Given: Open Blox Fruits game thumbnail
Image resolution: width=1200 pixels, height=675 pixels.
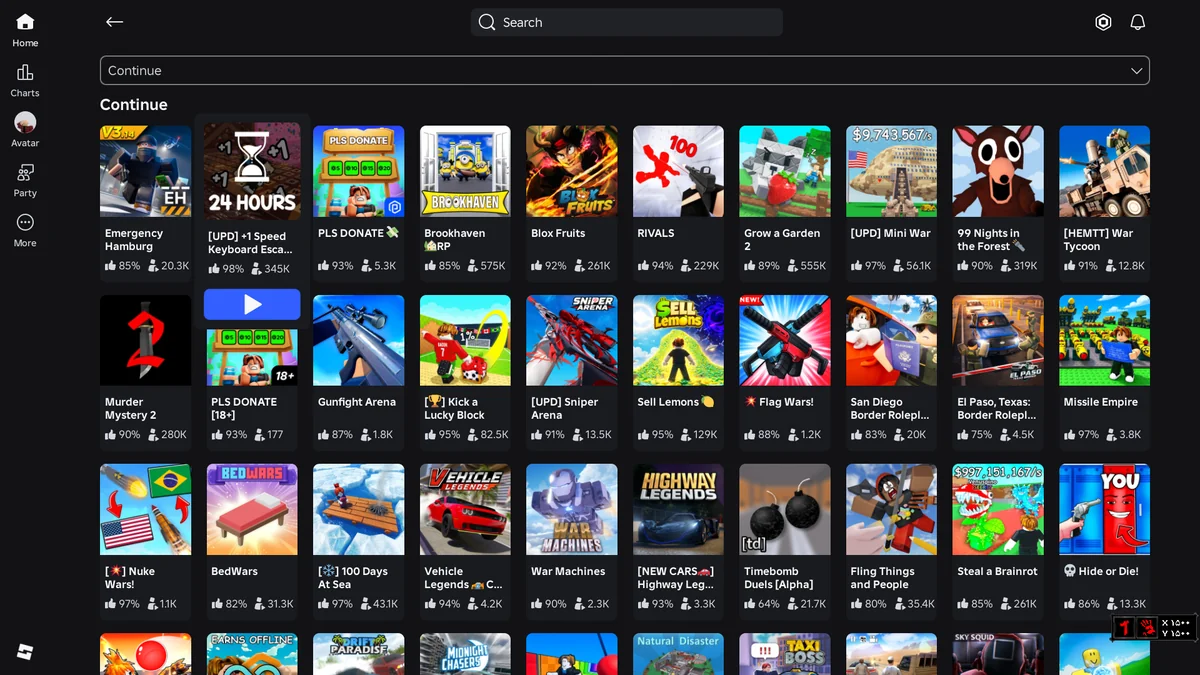Looking at the screenshot, I should point(572,171).
